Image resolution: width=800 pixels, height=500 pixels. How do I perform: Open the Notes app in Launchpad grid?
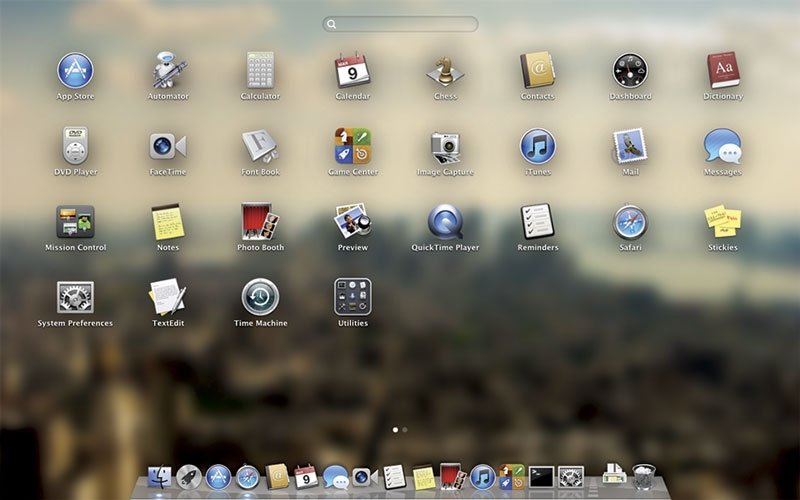(168, 222)
